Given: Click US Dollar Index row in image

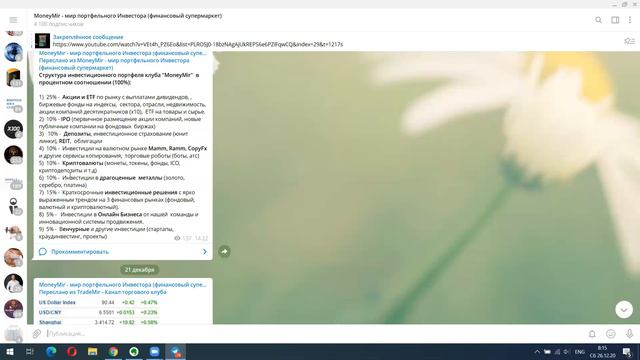Looking at the screenshot, I should click(98, 302).
